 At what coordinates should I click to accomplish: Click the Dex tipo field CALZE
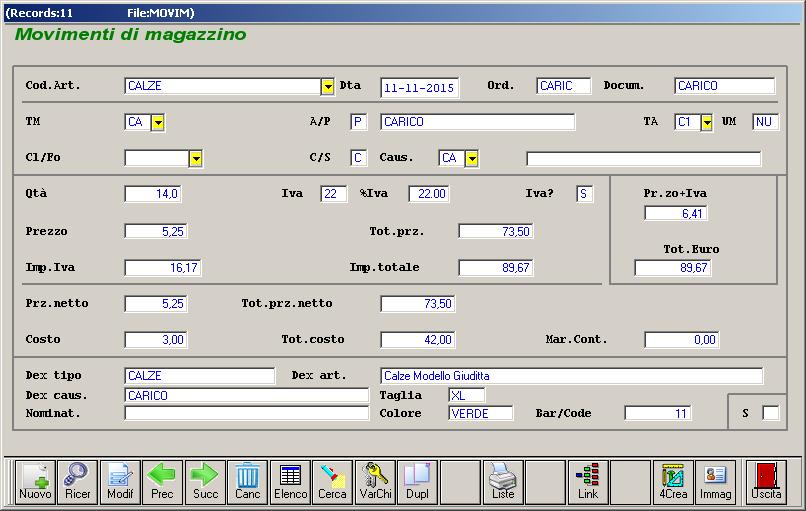(x=199, y=376)
